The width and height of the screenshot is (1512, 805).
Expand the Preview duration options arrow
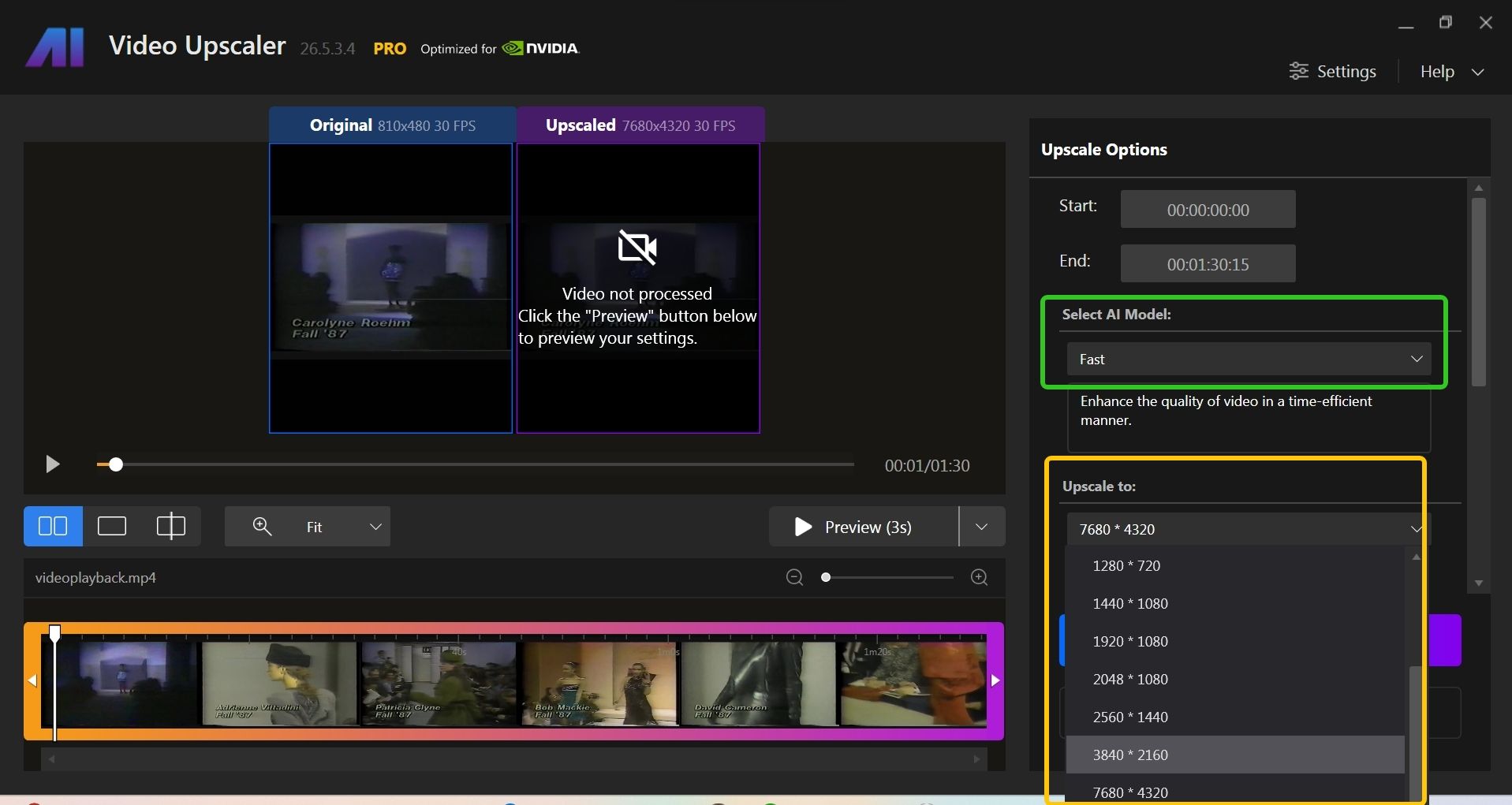point(981,527)
